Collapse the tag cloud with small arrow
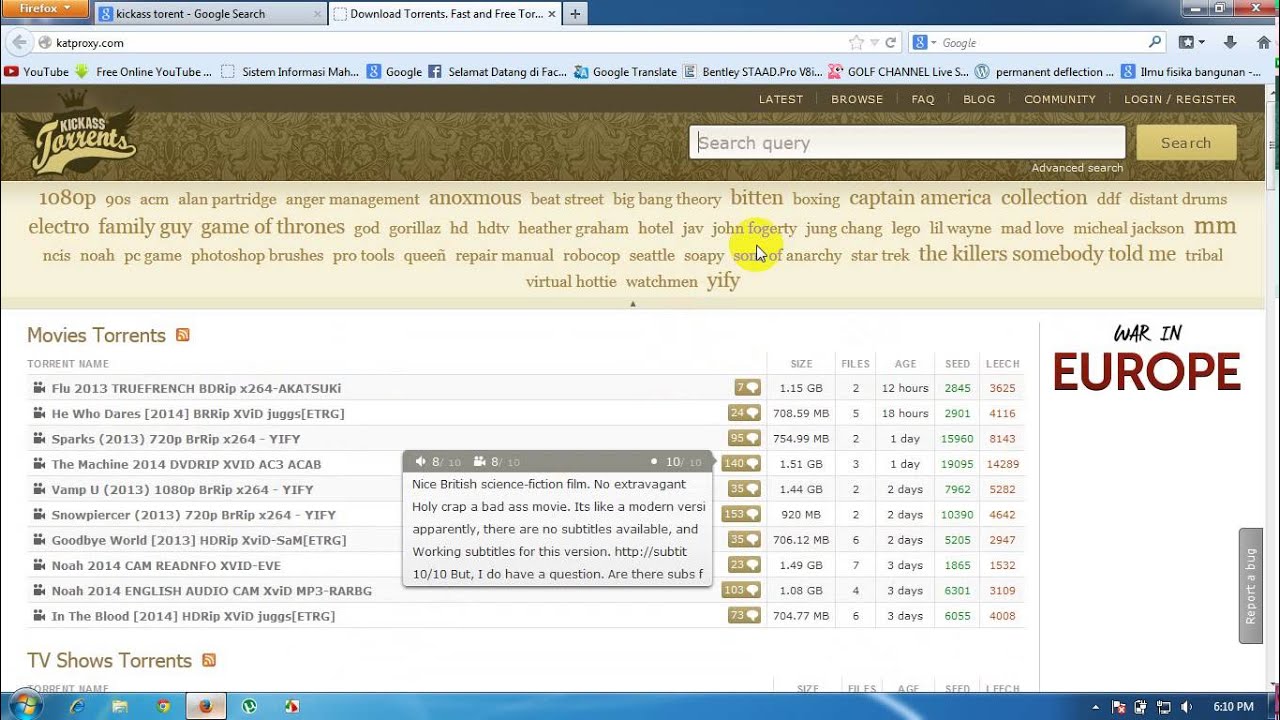Viewport: 1280px width, 720px height. 632,303
